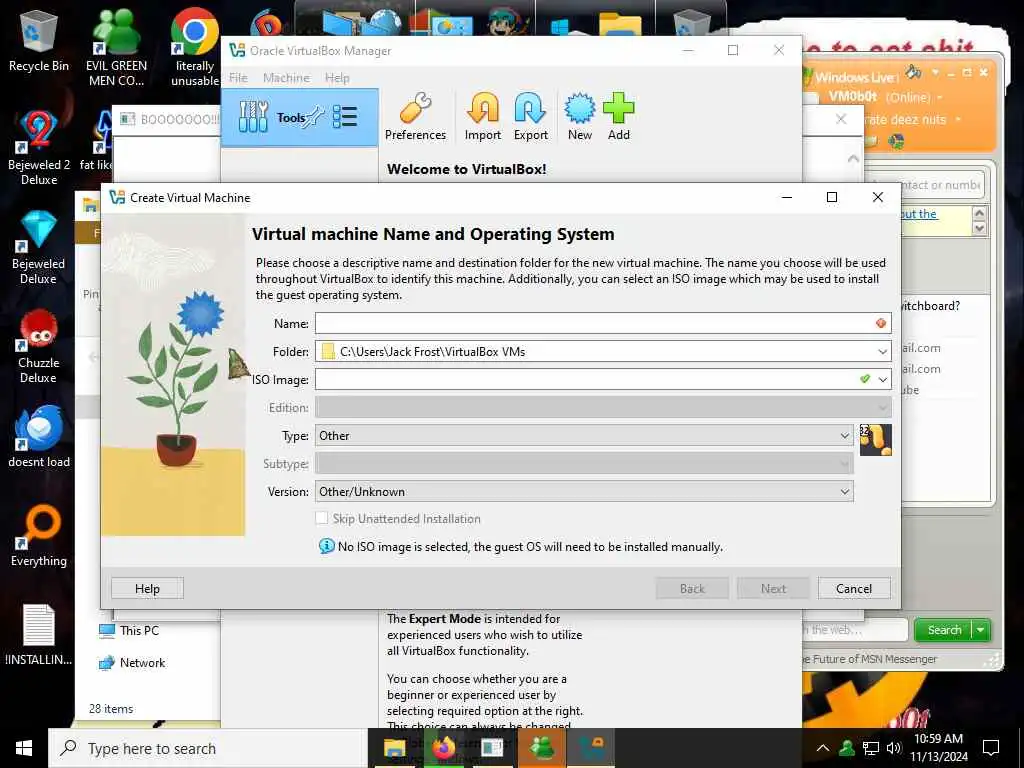
Task: Show hidden system tray icons
Action: click(x=823, y=748)
